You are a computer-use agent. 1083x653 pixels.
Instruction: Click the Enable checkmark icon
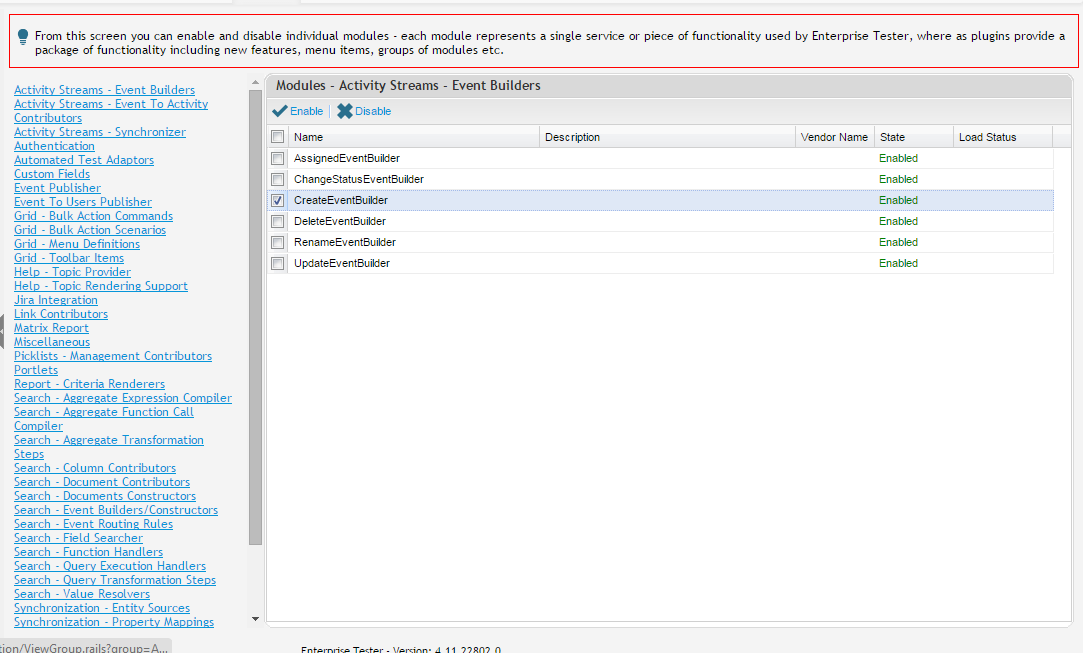coord(280,111)
